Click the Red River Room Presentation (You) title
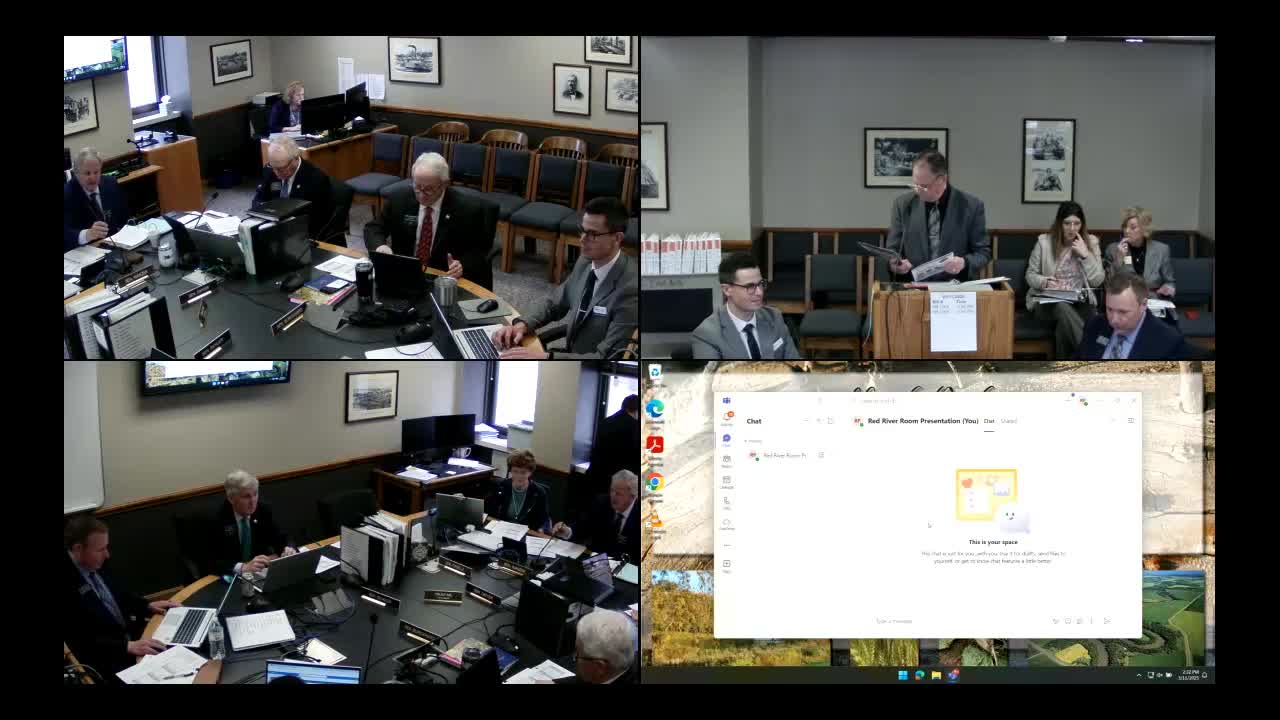 923,421
